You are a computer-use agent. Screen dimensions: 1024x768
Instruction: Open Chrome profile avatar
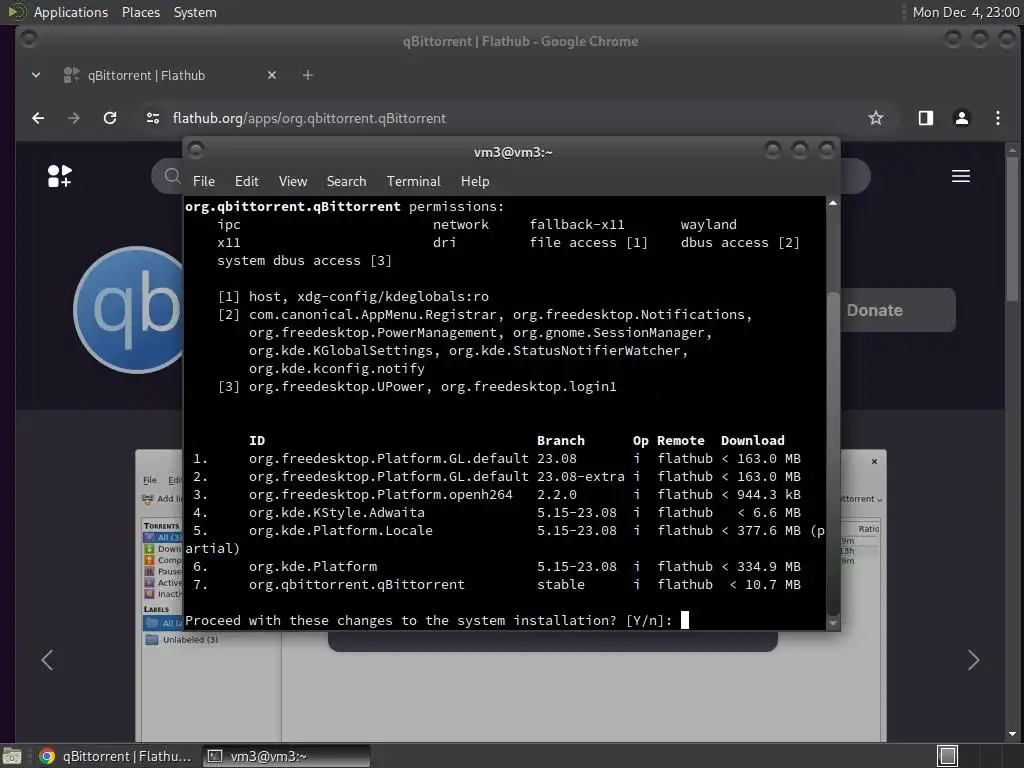coord(961,118)
